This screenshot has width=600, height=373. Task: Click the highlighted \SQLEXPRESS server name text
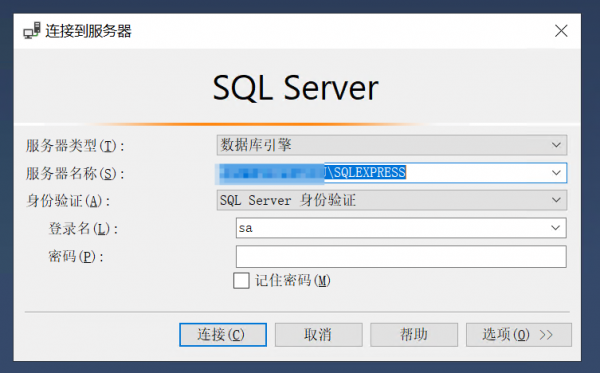(365, 173)
